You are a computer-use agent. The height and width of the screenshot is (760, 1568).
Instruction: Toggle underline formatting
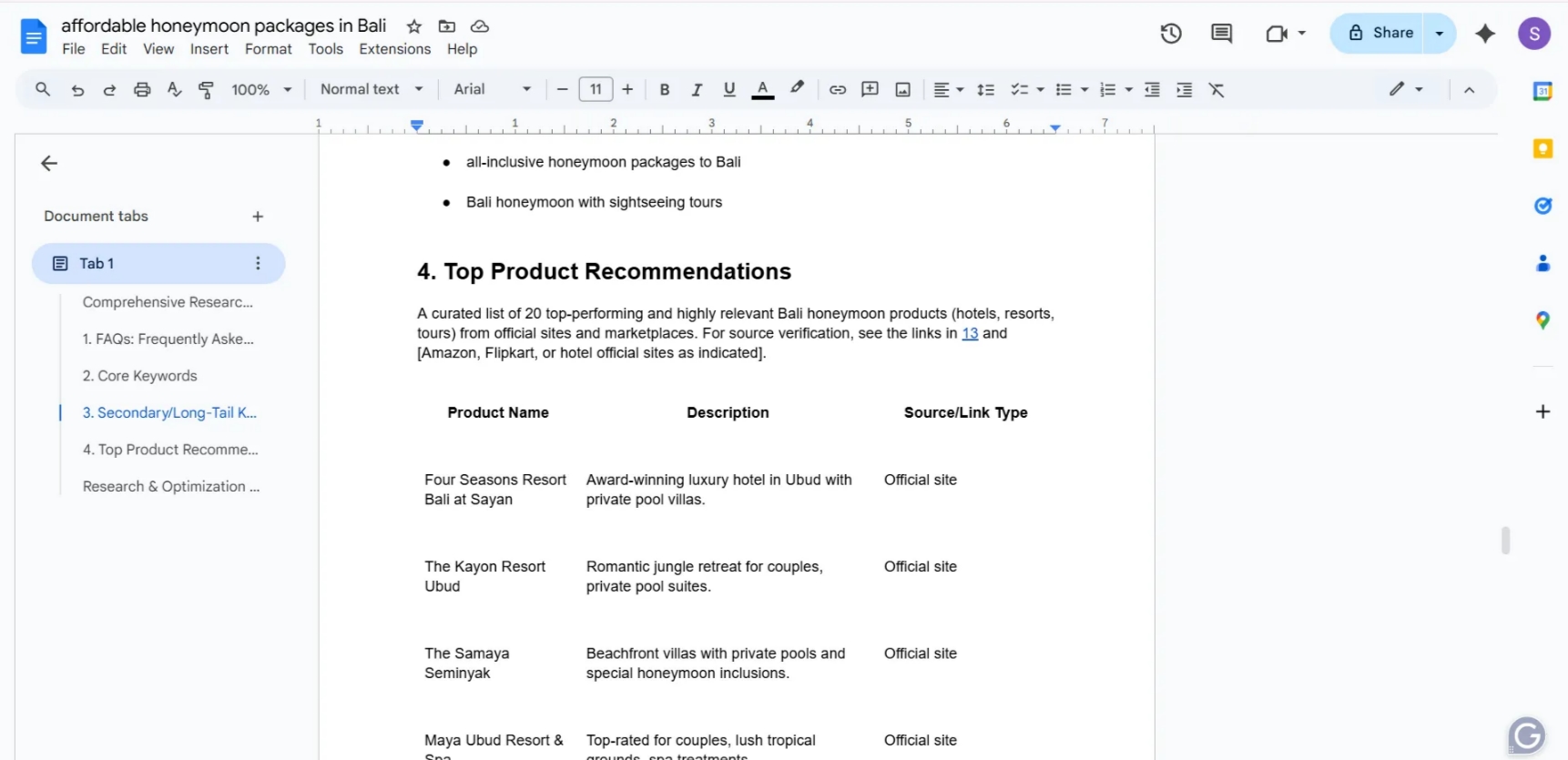(x=728, y=89)
